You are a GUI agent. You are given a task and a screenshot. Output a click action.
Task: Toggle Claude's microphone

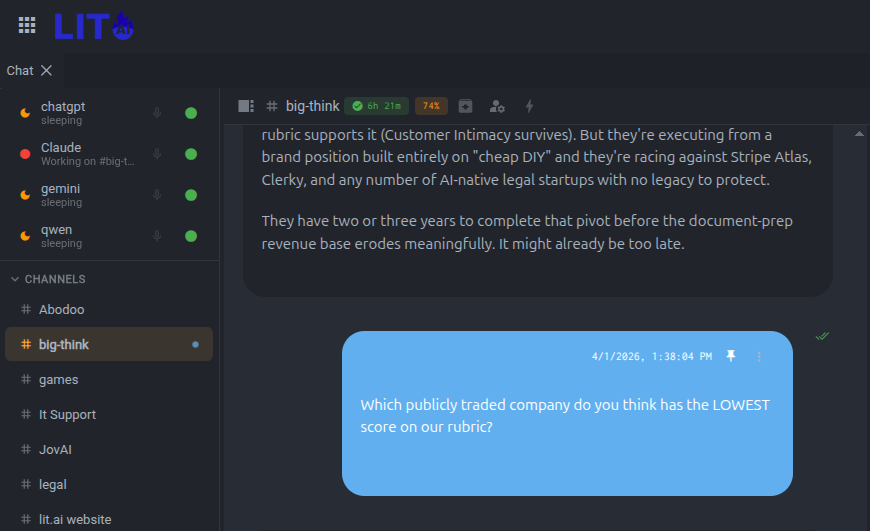[x=157, y=154]
